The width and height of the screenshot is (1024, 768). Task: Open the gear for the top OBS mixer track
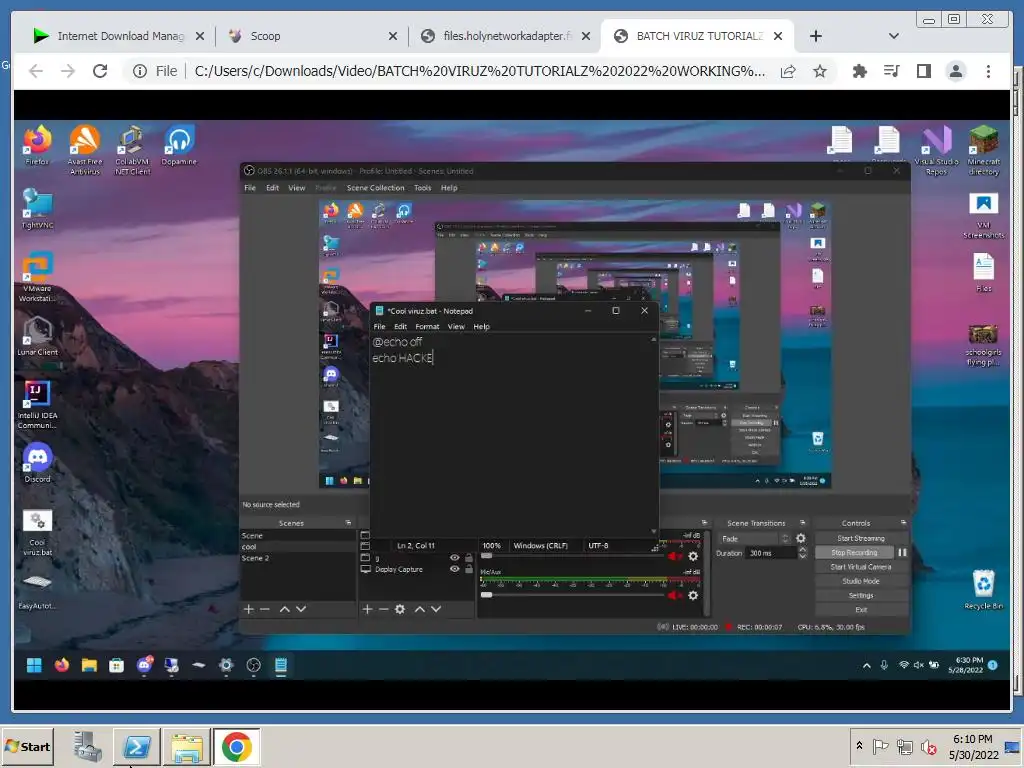click(693, 556)
